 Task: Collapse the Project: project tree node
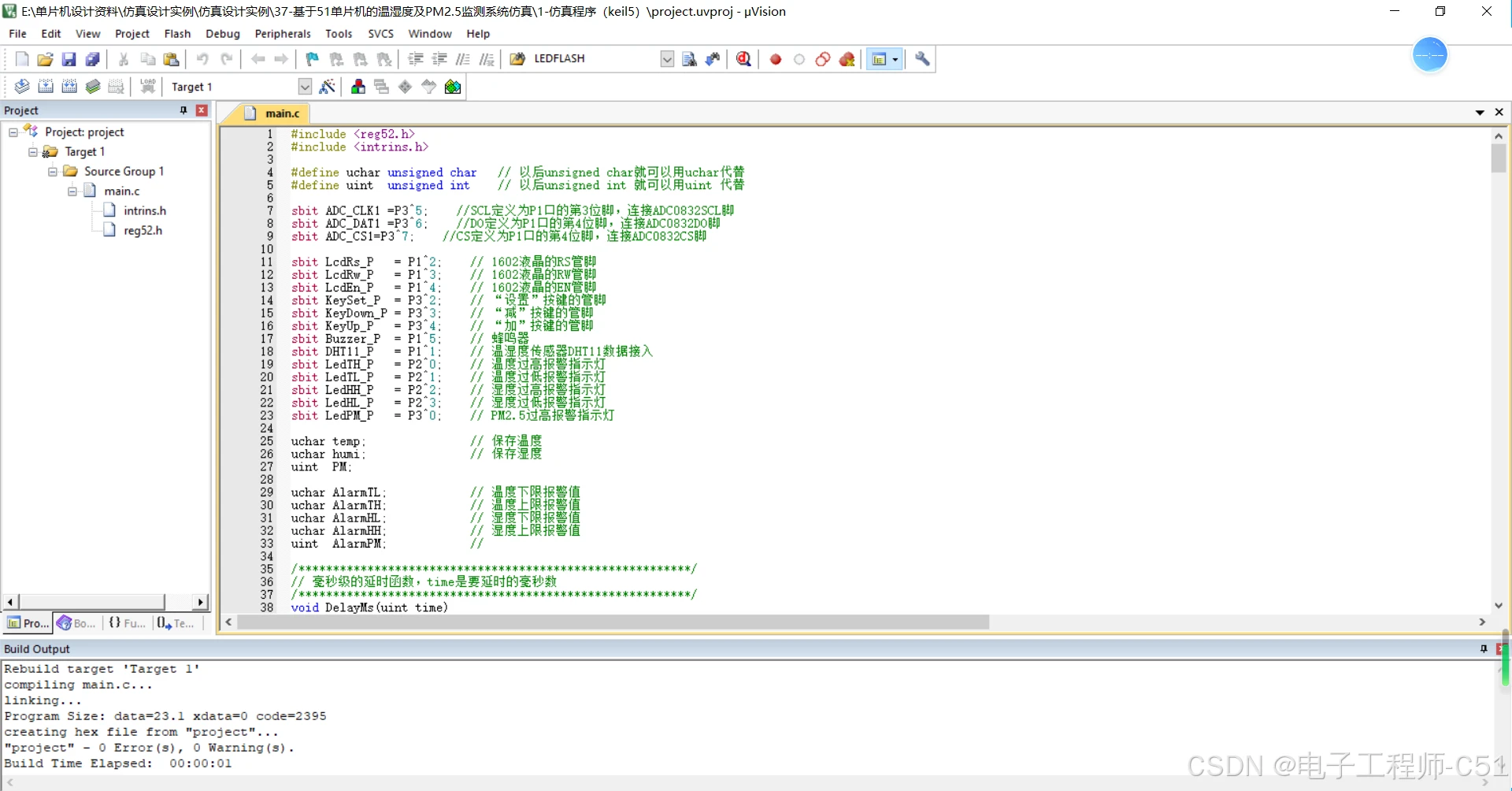tap(13, 132)
